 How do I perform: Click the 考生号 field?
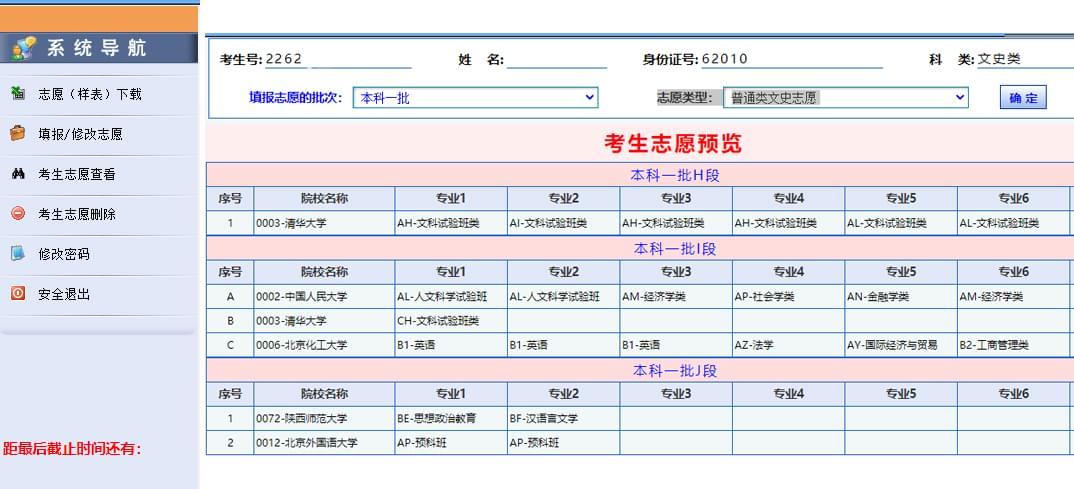[338, 59]
